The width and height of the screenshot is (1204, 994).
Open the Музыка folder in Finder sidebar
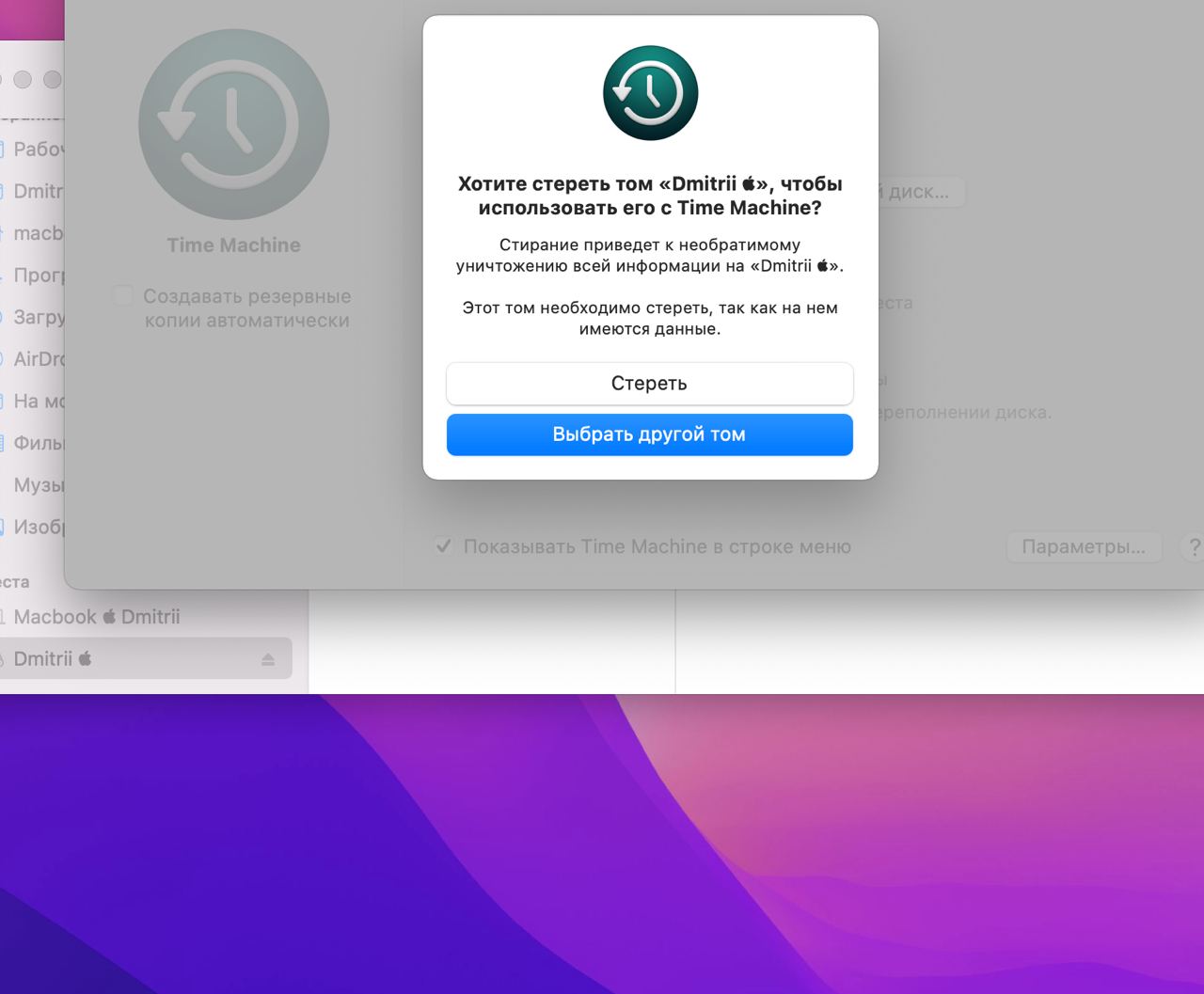[x=34, y=485]
